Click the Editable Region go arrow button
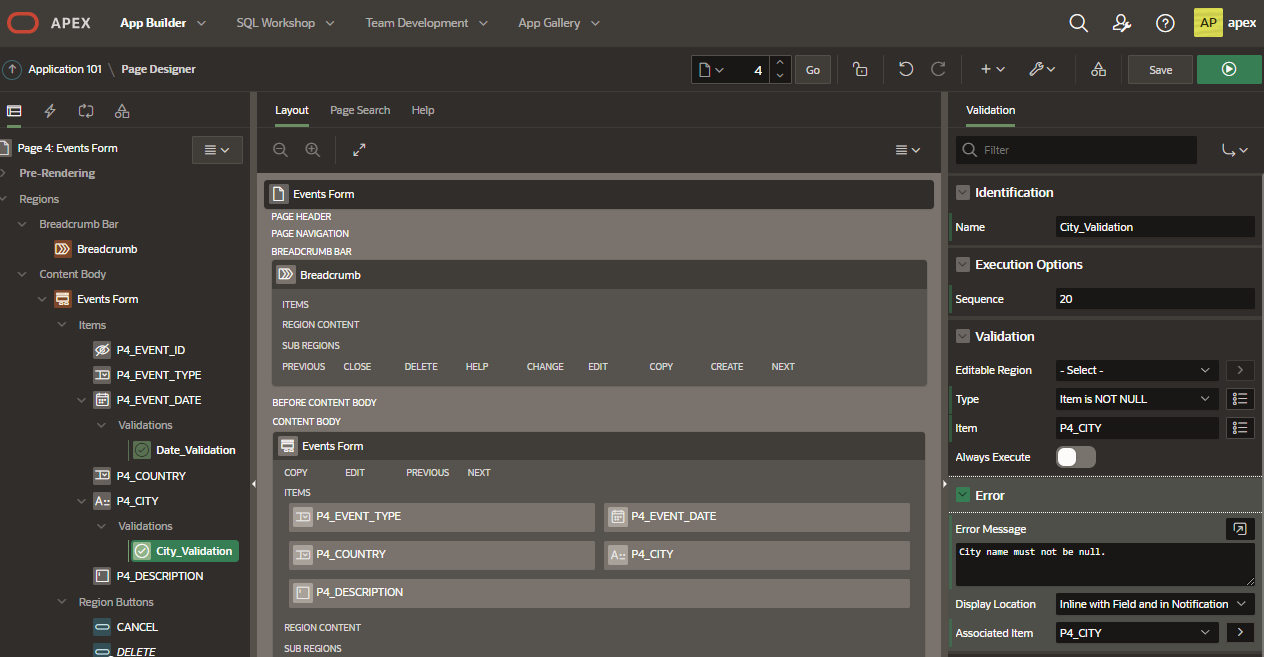This screenshot has width=1264, height=657. pos(1240,370)
